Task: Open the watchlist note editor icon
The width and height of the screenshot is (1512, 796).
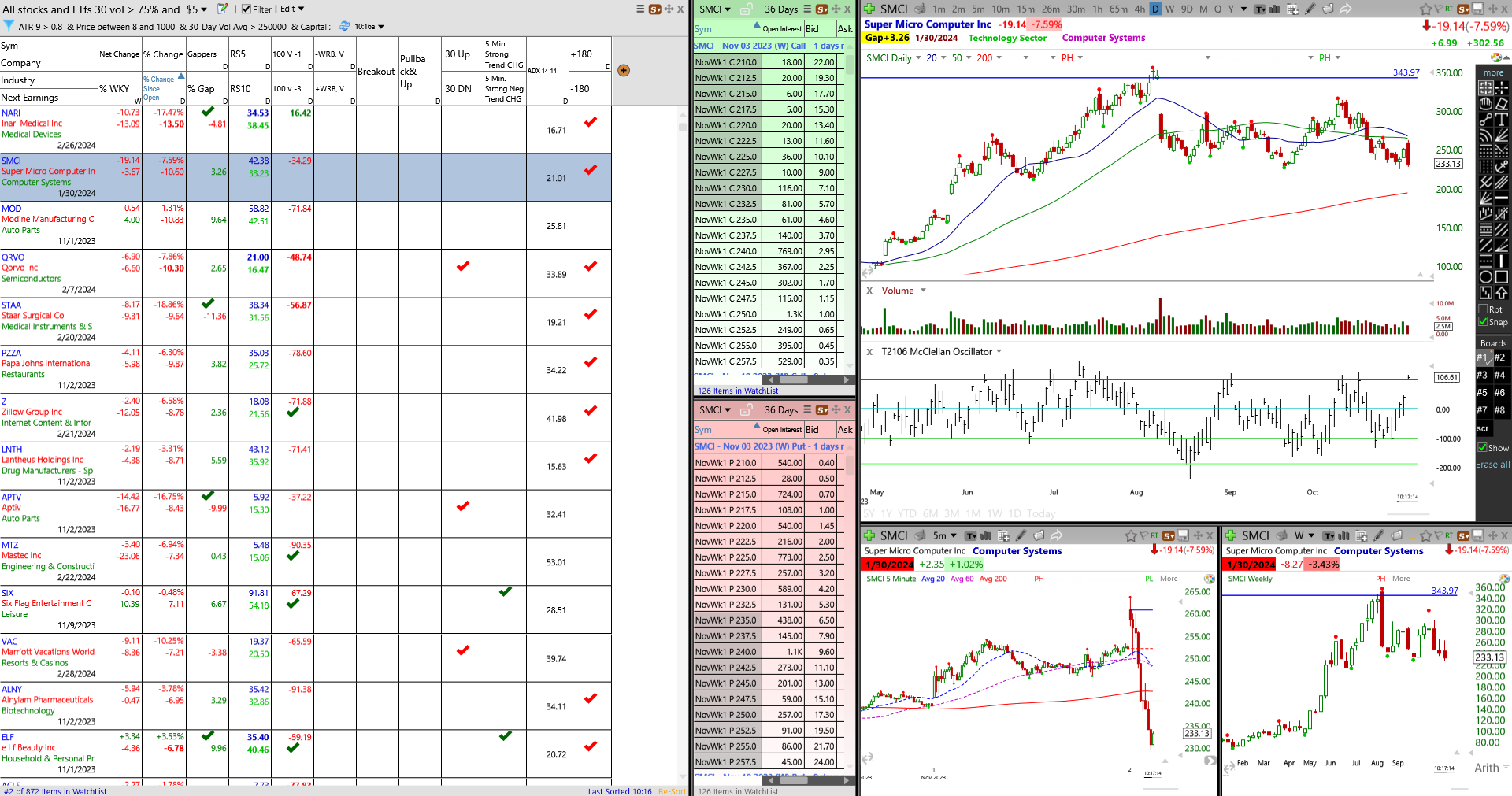Action: tap(223, 9)
